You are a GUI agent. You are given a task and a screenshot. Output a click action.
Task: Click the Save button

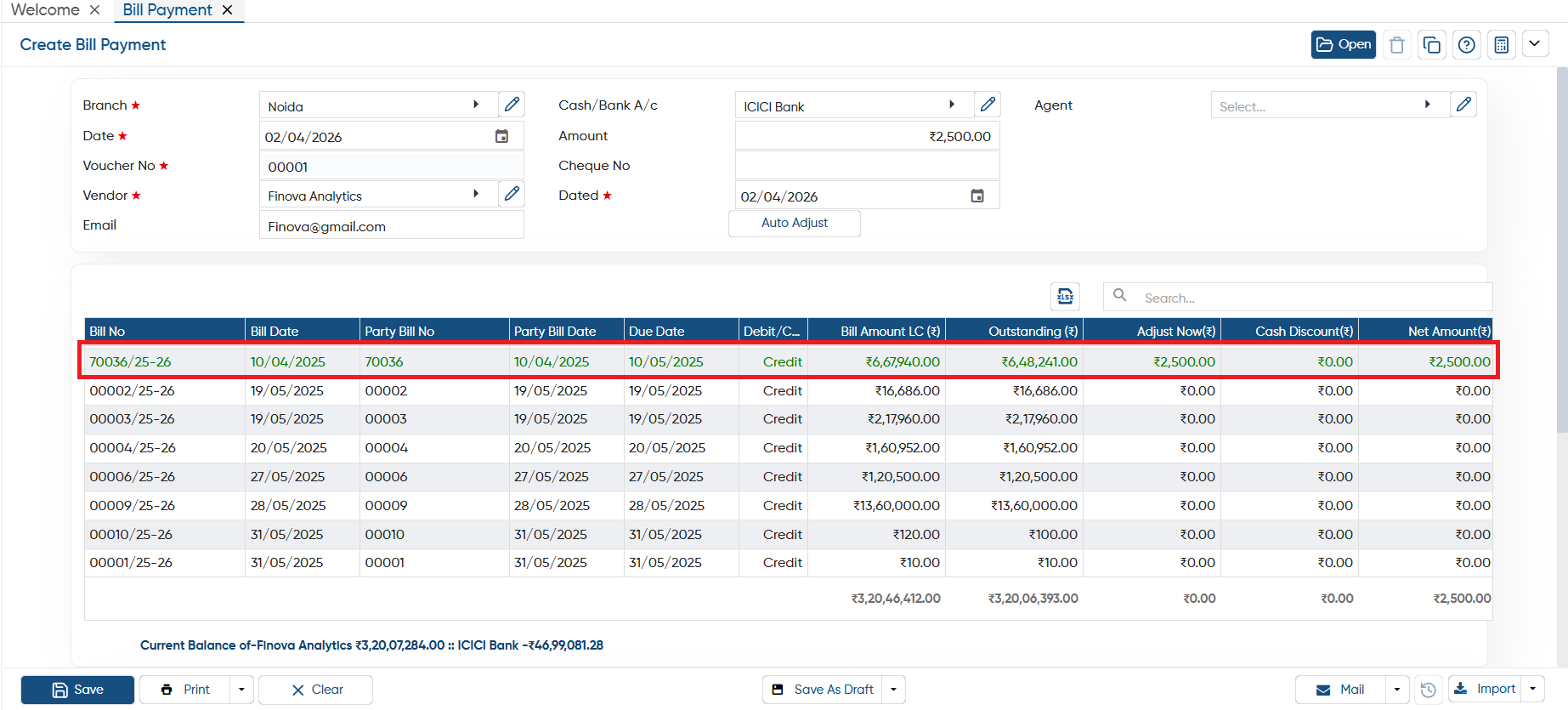click(x=77, y=690)
